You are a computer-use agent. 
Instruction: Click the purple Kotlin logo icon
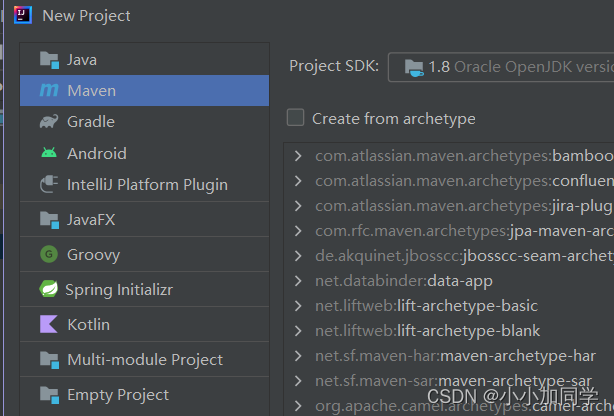click(x=49, y=324)
